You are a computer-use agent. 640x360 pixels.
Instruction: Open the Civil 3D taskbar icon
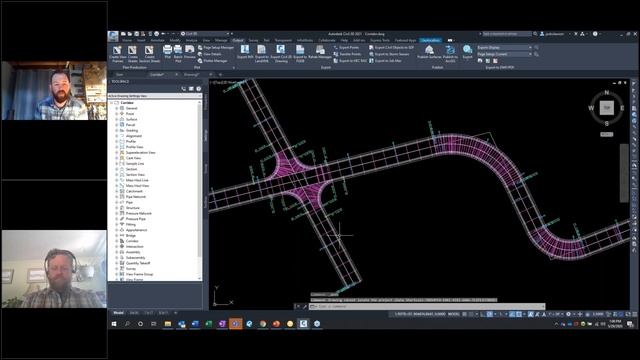[303, 324]
